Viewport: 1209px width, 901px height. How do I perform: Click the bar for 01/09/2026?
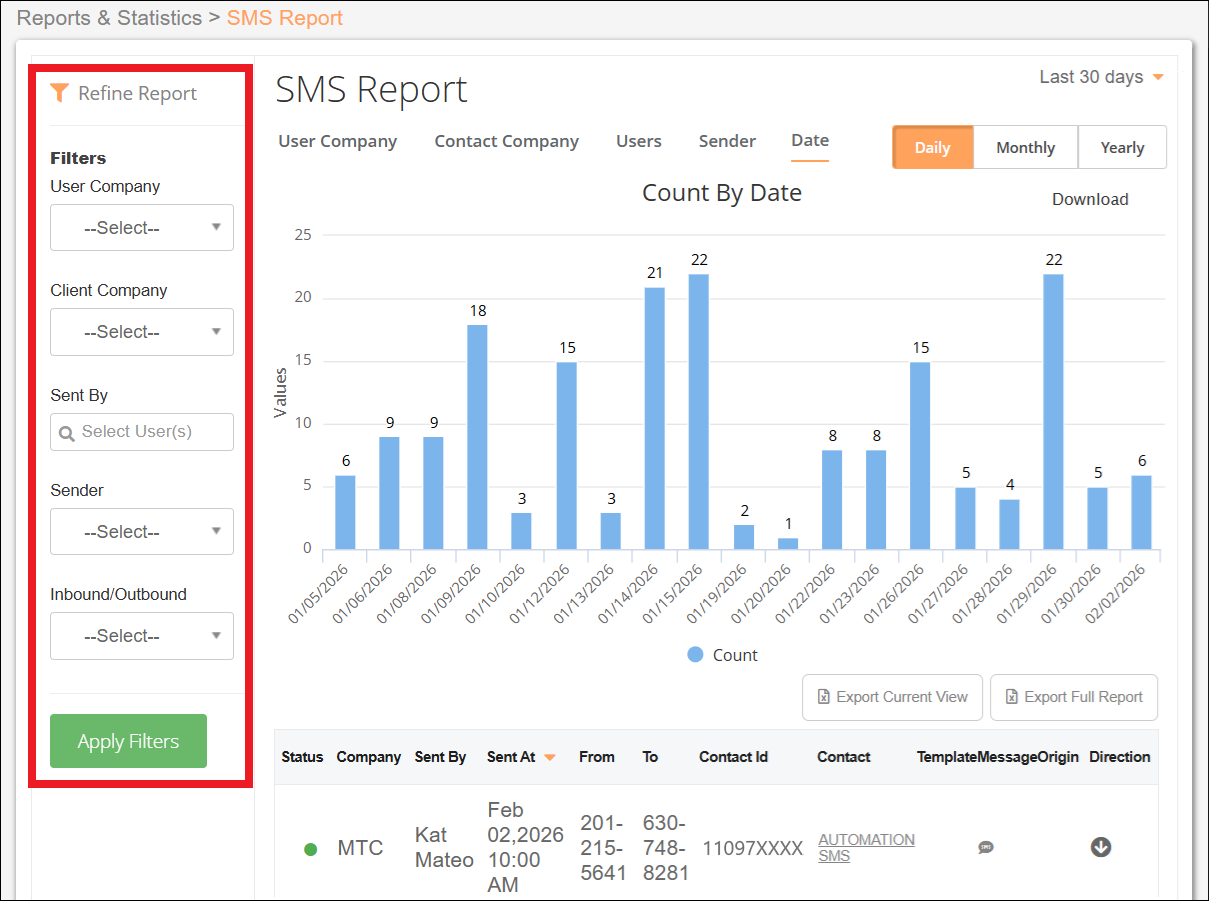(478, 437)
